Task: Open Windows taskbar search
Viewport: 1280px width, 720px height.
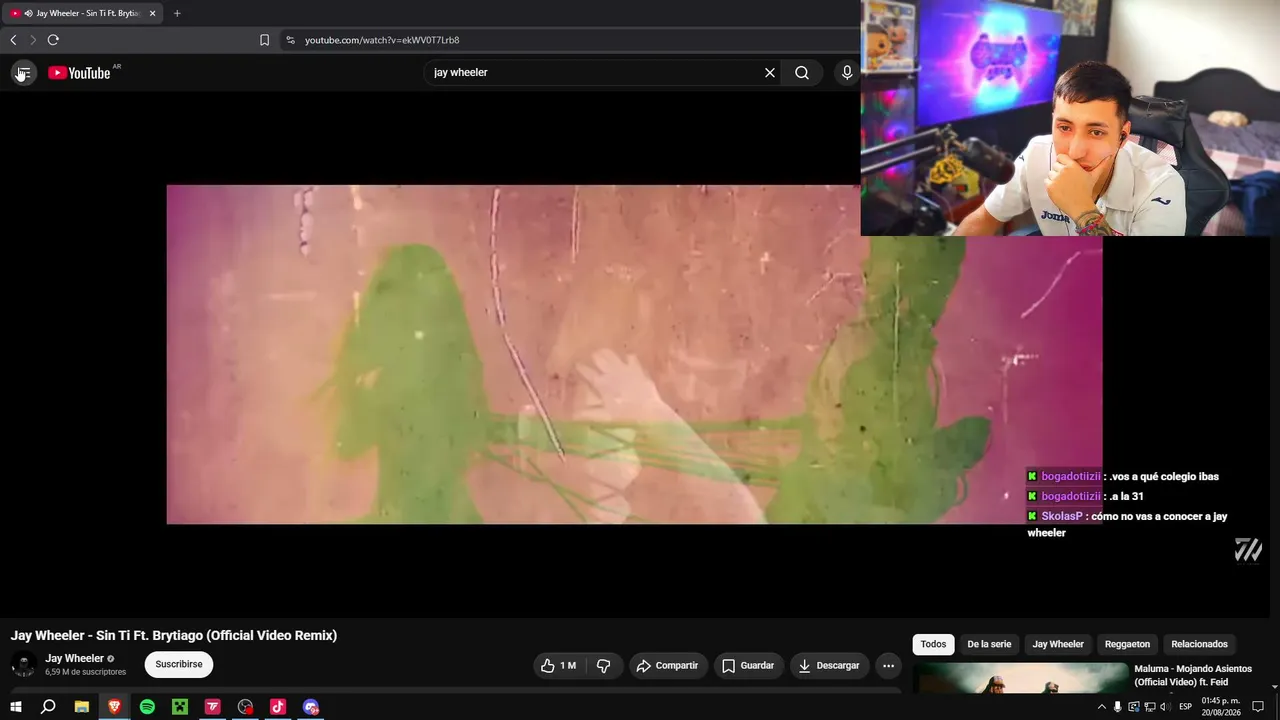Action: point(48,707)
